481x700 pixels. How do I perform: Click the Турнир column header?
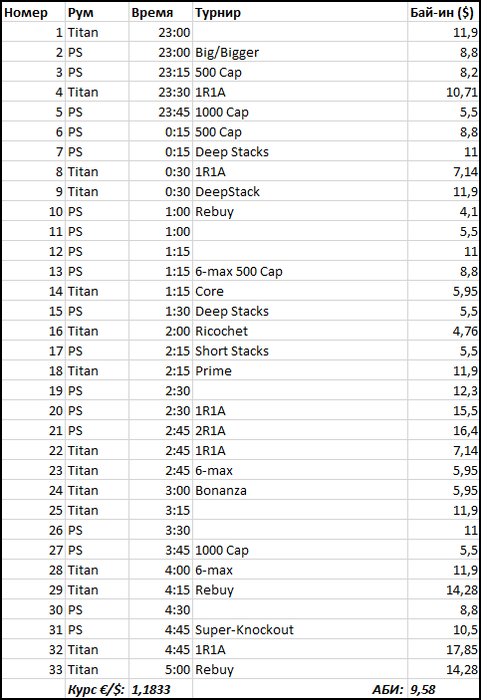tap(300, 12)
